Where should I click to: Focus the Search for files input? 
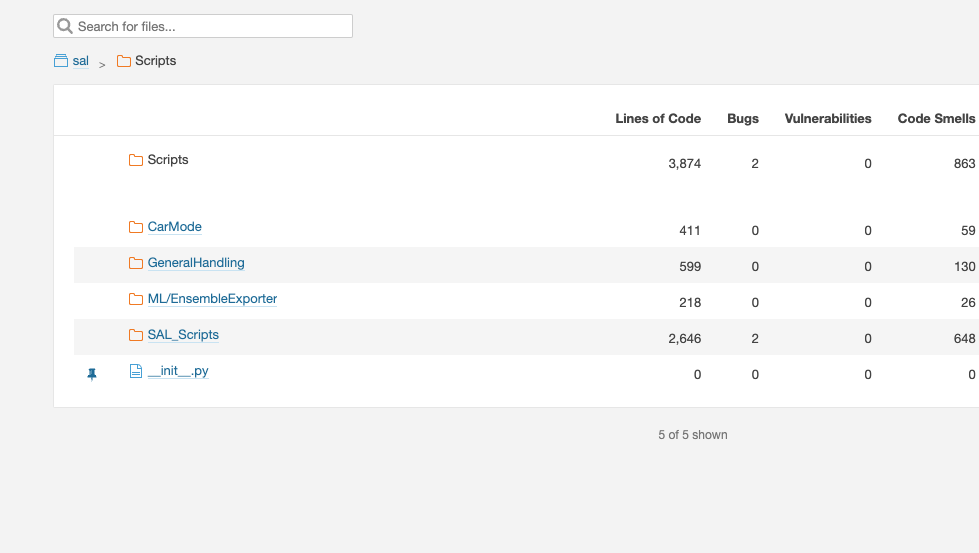(x=212, y=26)
